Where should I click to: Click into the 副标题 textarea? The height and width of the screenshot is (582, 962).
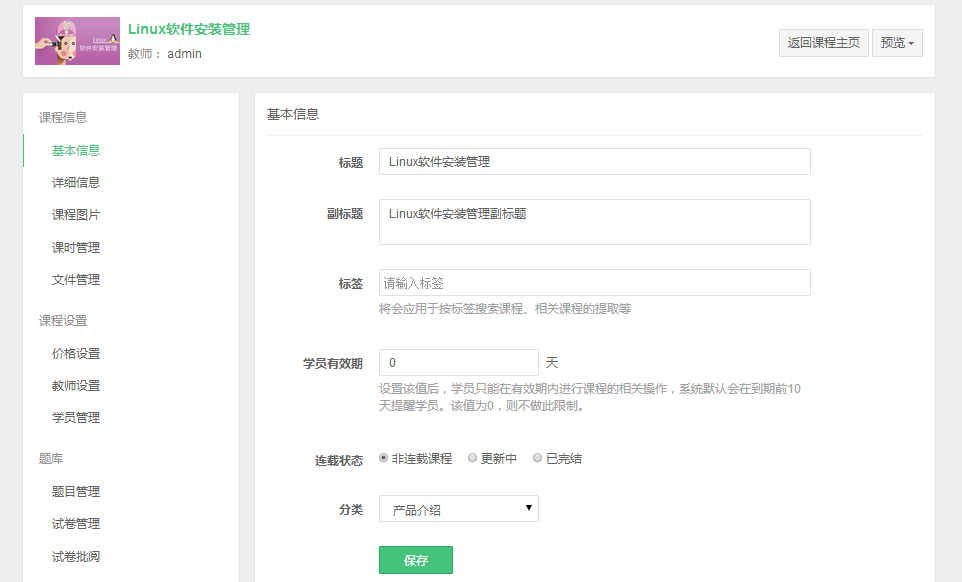pos(595,222)
